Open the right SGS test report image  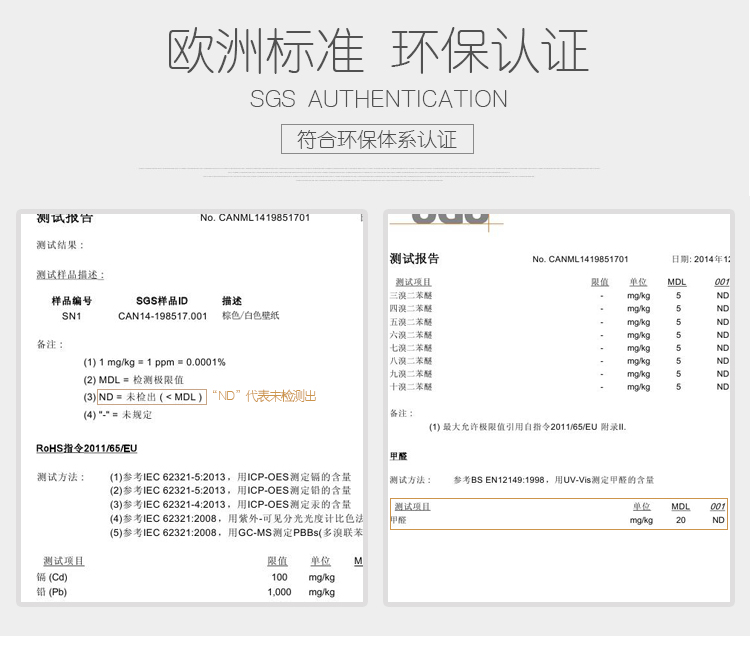click(559, 408)
